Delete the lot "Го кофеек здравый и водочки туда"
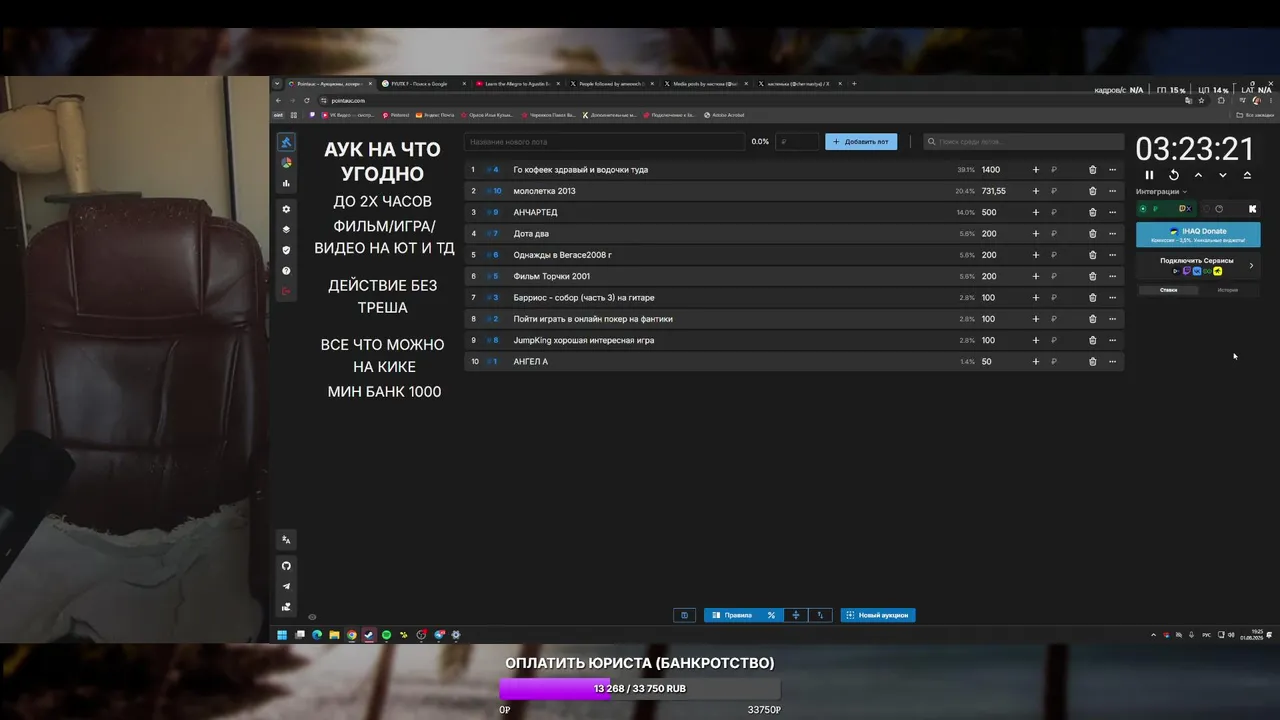The height and width of the screenshot is (720, 1280). tap(1092, 170)
